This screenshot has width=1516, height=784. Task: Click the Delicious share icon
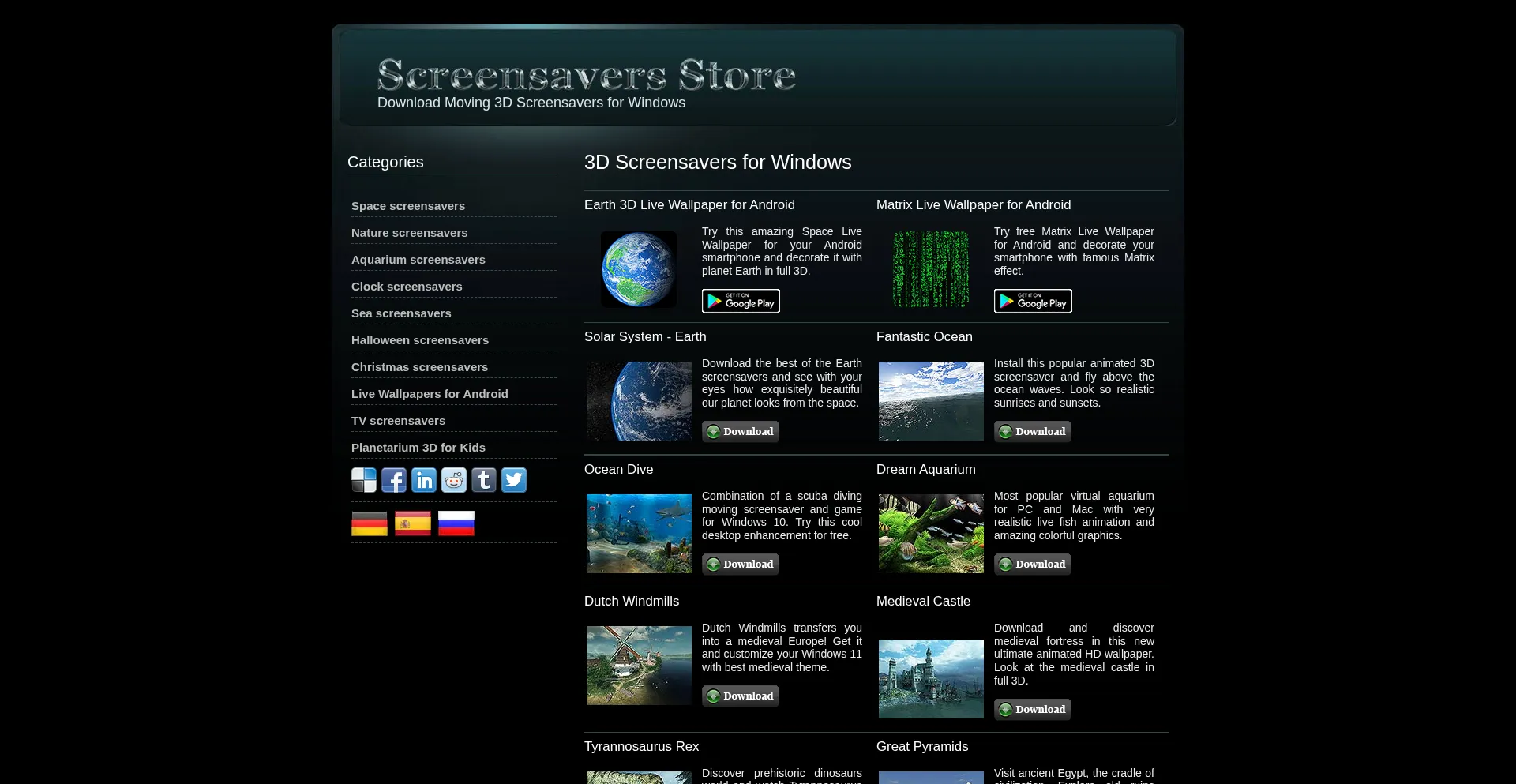click(364, 480)
